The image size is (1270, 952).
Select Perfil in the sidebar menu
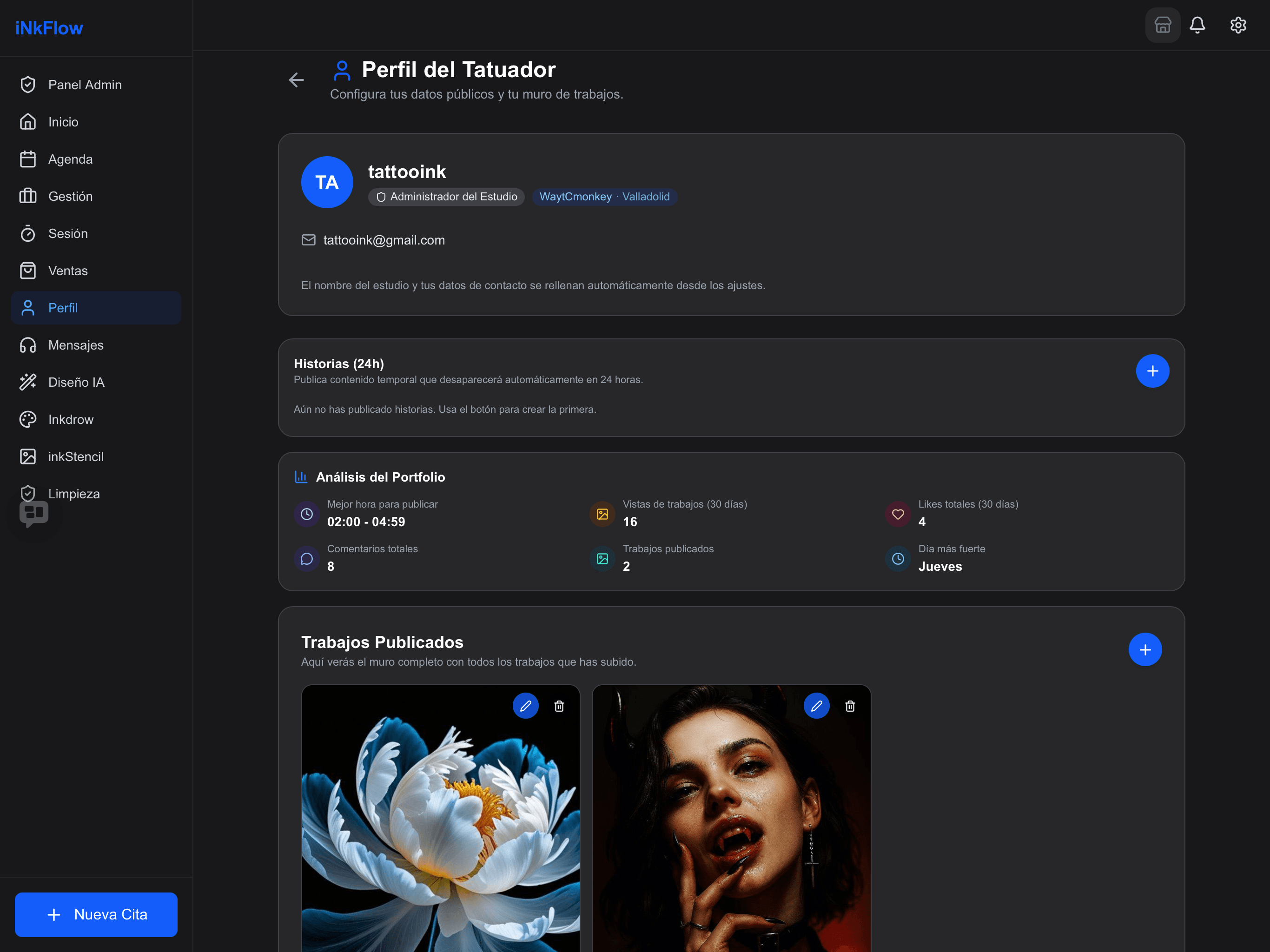[63, 308]
